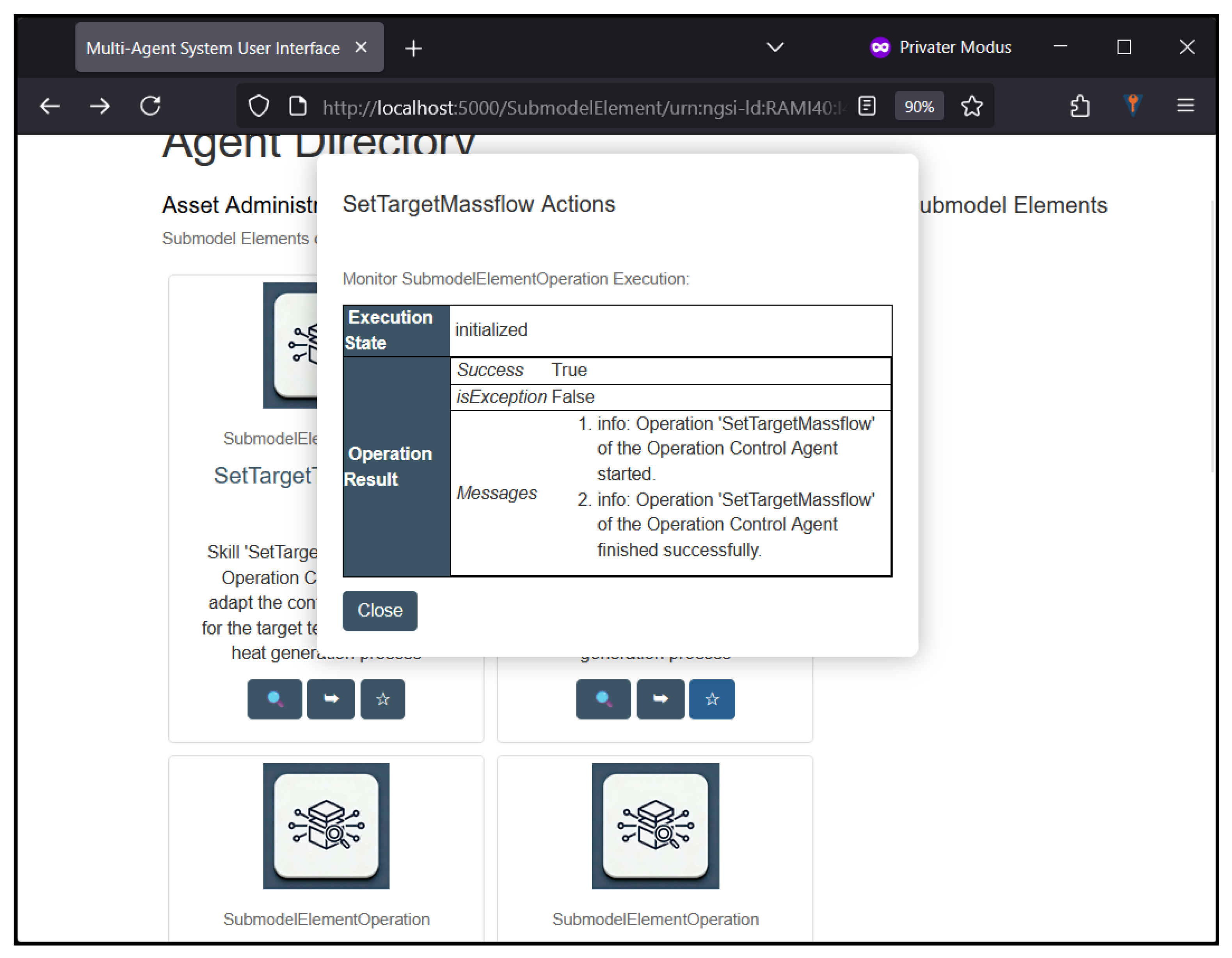Click the bottom-left SubmodelElementOperation thumbnail image
The height and width of the screenshot is (958, 1232).
click(x=326, y=825)
